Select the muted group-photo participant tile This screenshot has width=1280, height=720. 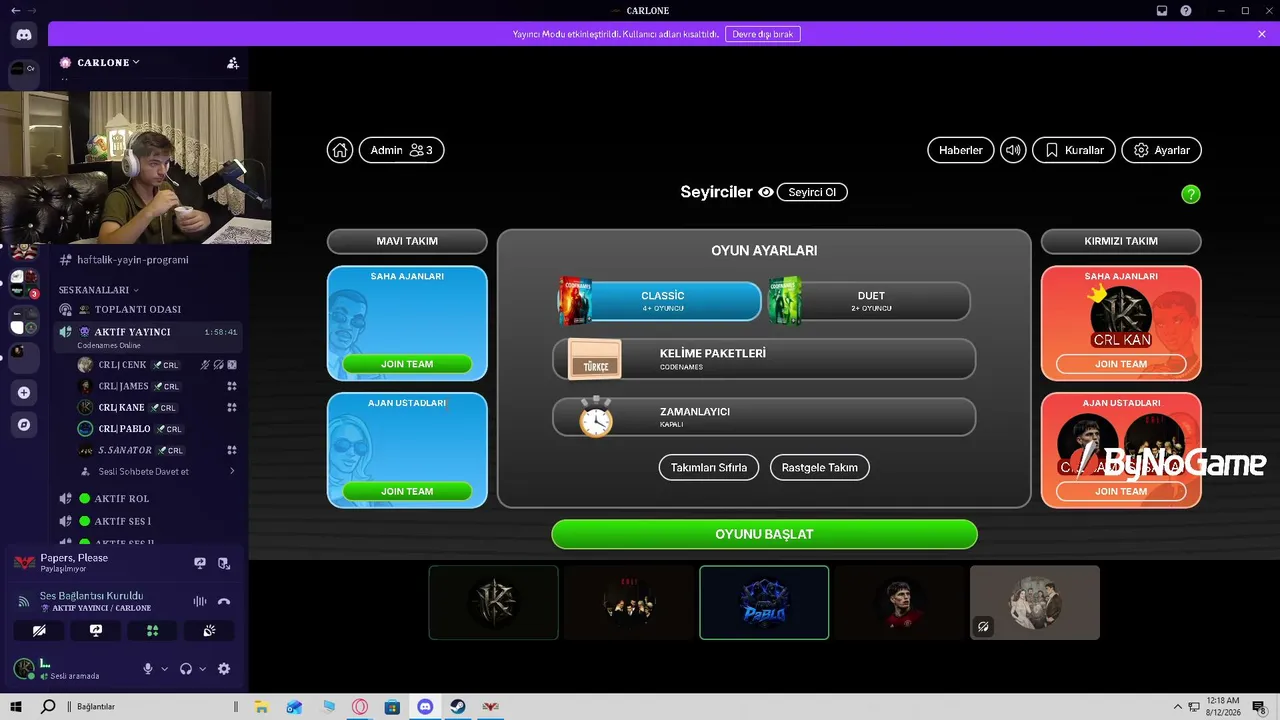click(1035, 602)
